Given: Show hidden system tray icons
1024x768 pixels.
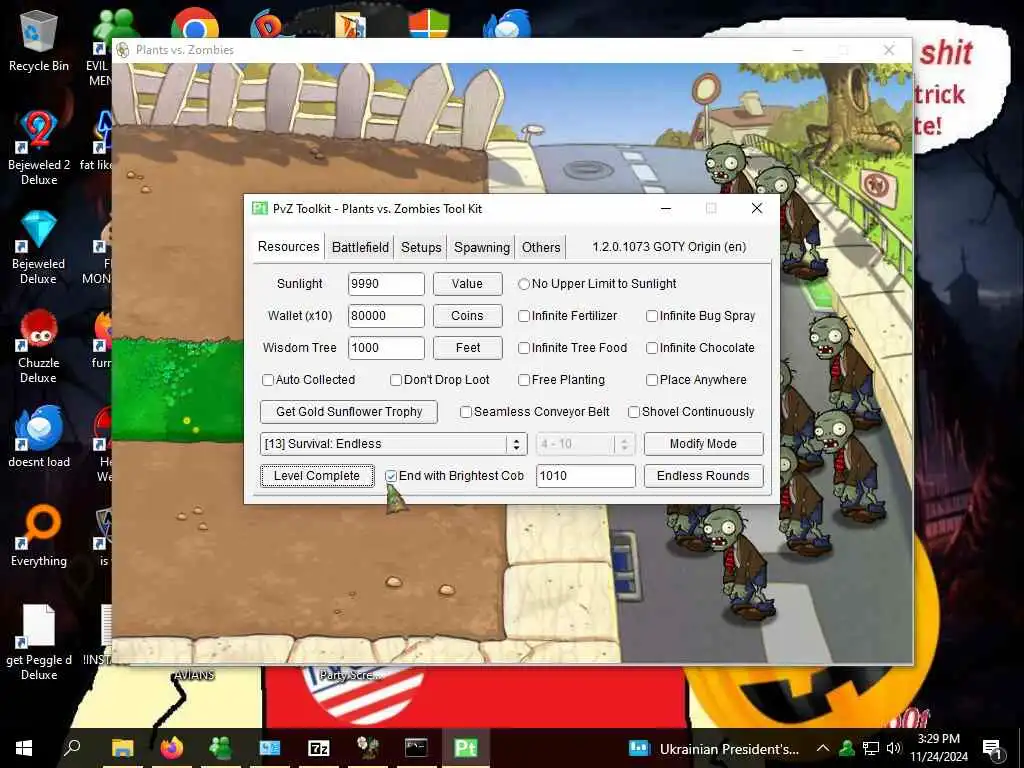Looking at the screenshot, I should [823, 748].
